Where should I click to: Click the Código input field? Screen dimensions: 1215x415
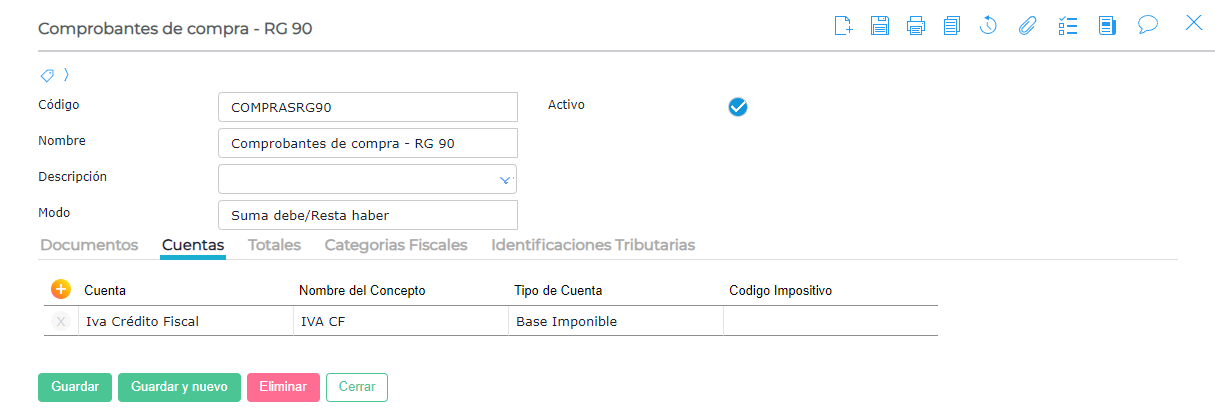pyautogui.click(x=367, y=107)
